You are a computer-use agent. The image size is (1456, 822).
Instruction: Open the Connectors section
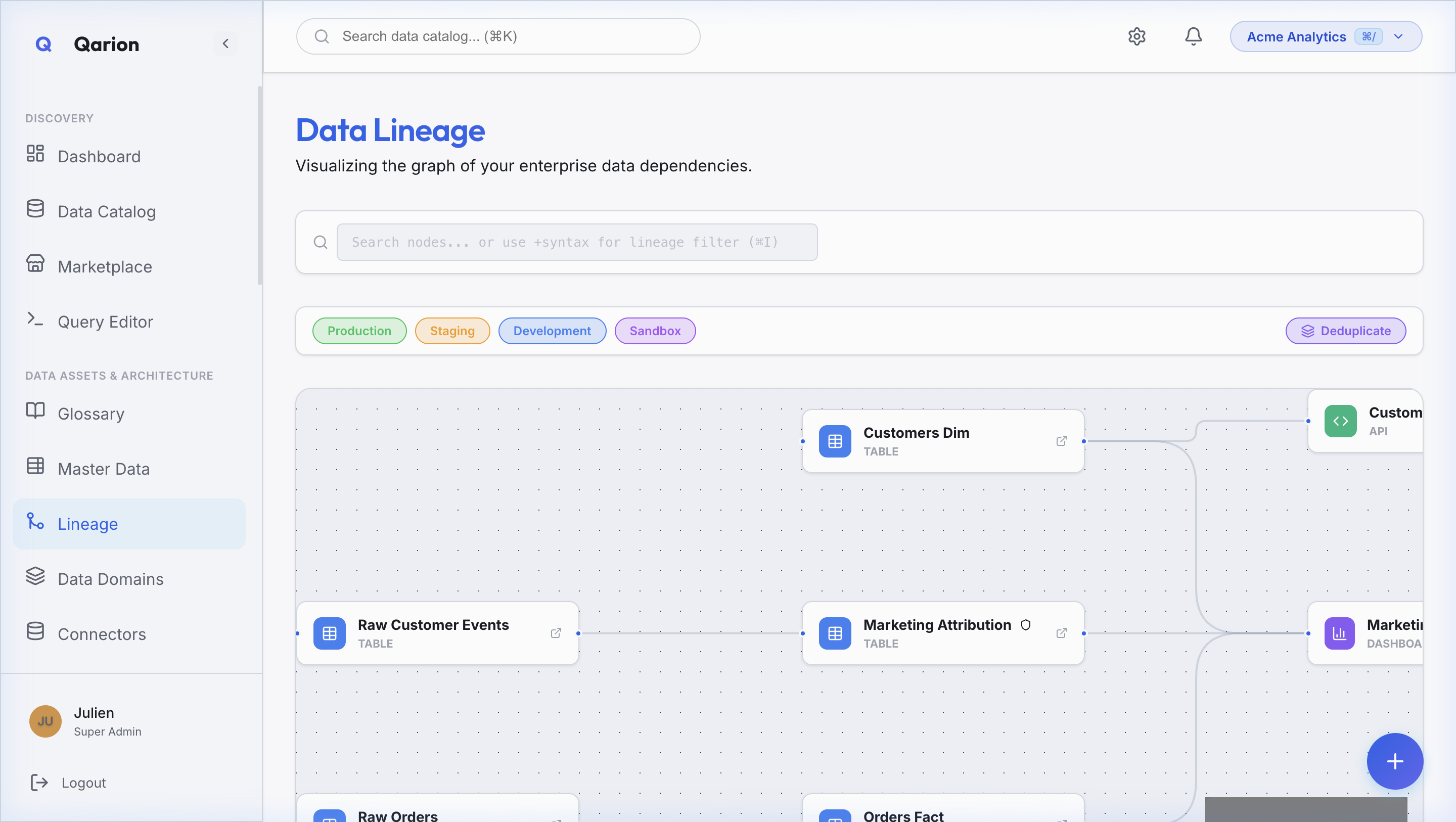102,634
